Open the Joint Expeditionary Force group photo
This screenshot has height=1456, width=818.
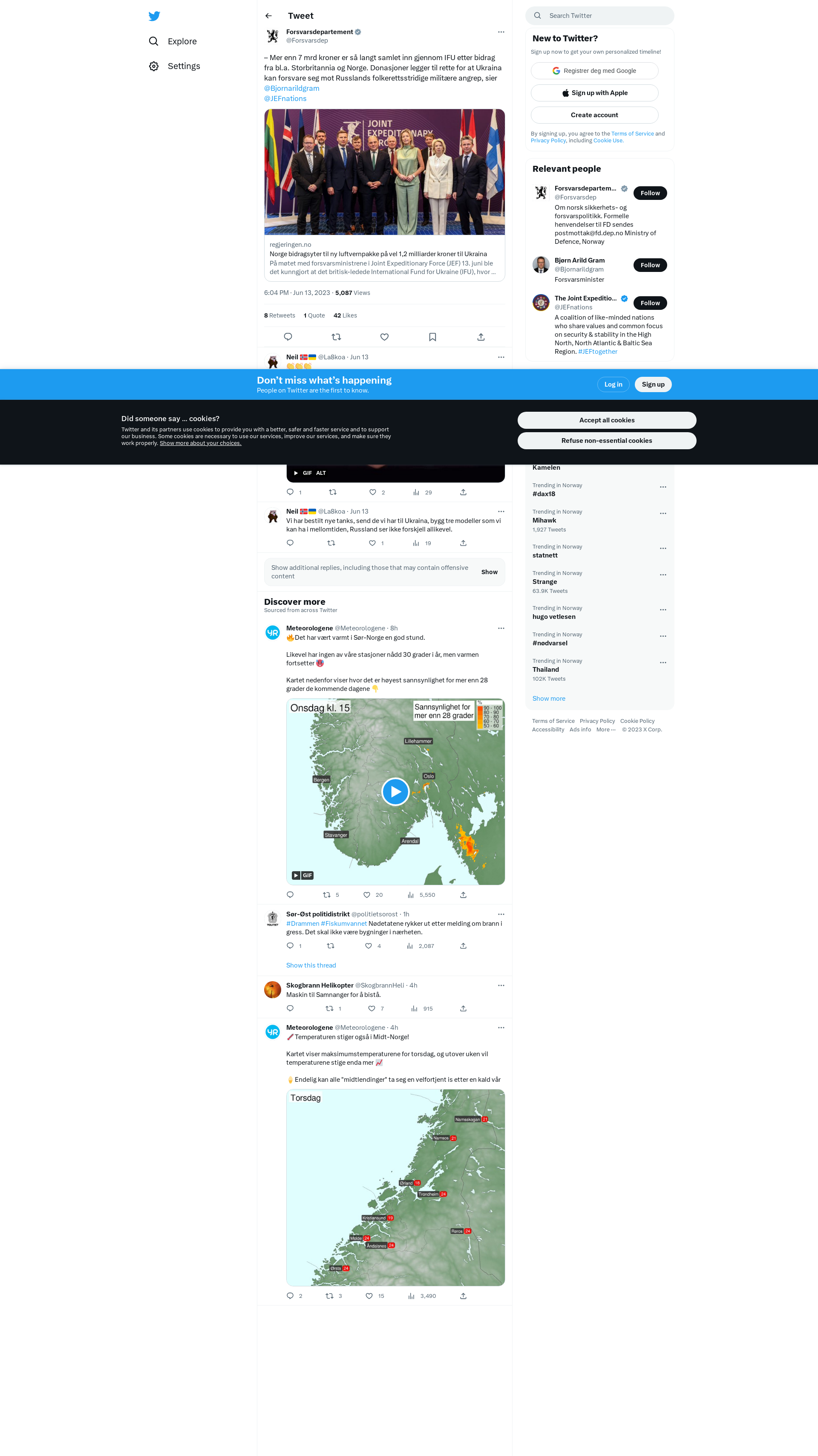pos(385,172)
